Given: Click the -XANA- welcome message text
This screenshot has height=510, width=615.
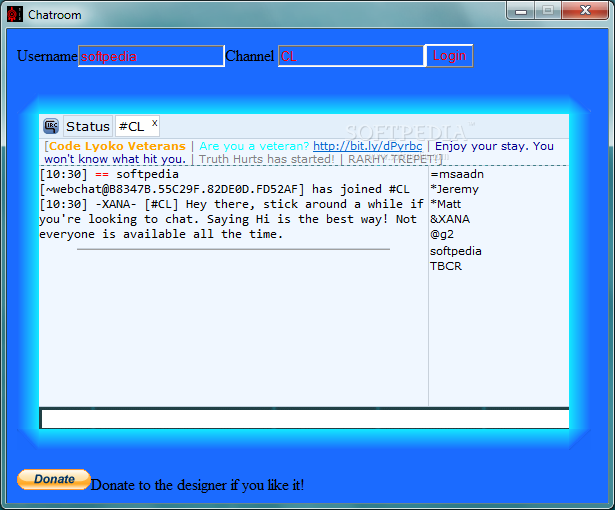Looking at the screenshot, I should [x=232, y=219].
